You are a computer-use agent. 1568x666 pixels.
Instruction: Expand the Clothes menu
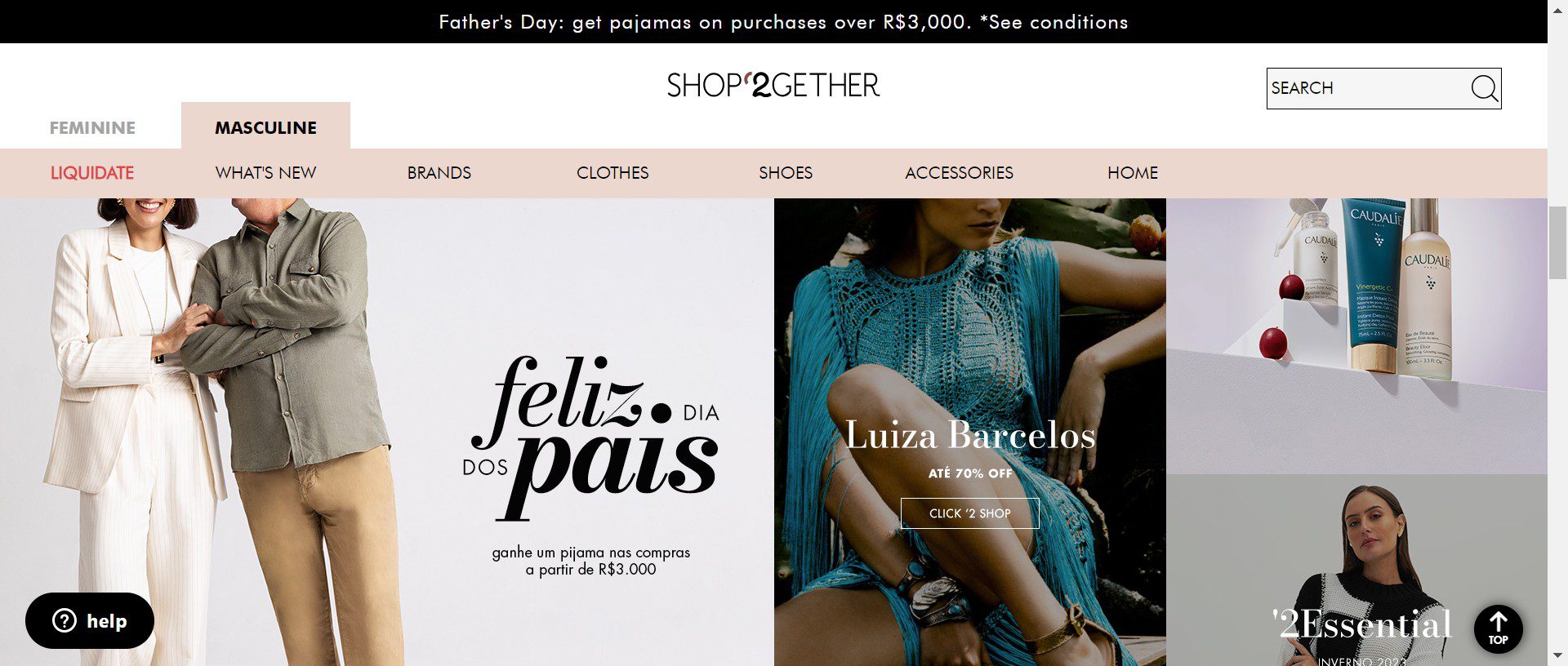pos(612,173)
